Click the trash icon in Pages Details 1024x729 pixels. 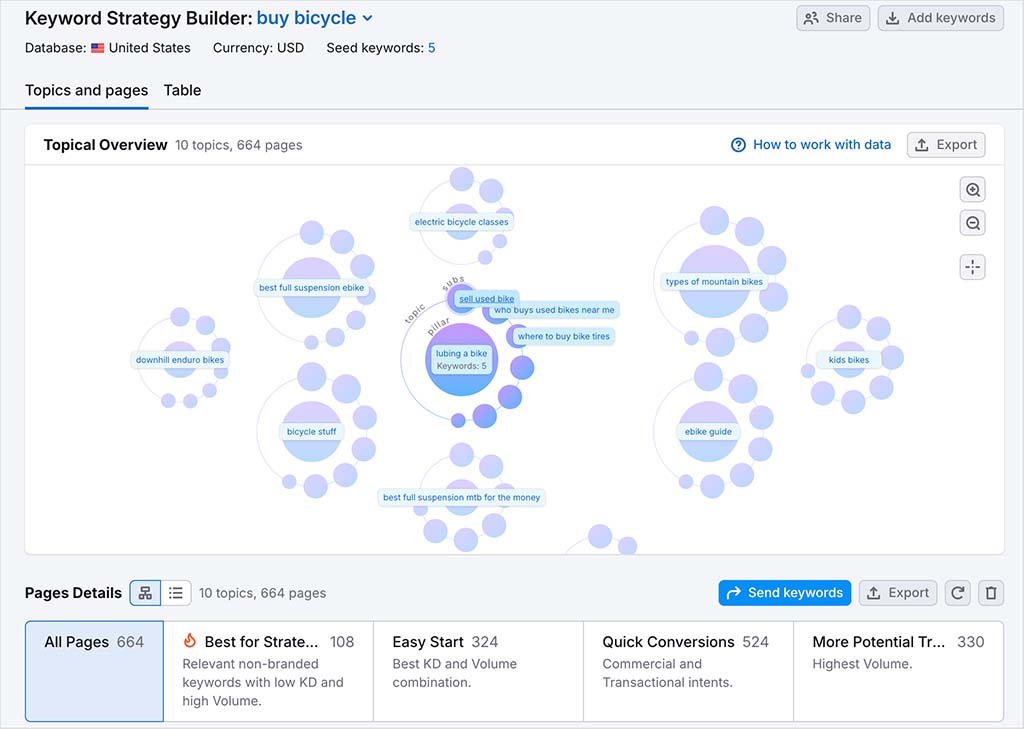pos(990,592)
